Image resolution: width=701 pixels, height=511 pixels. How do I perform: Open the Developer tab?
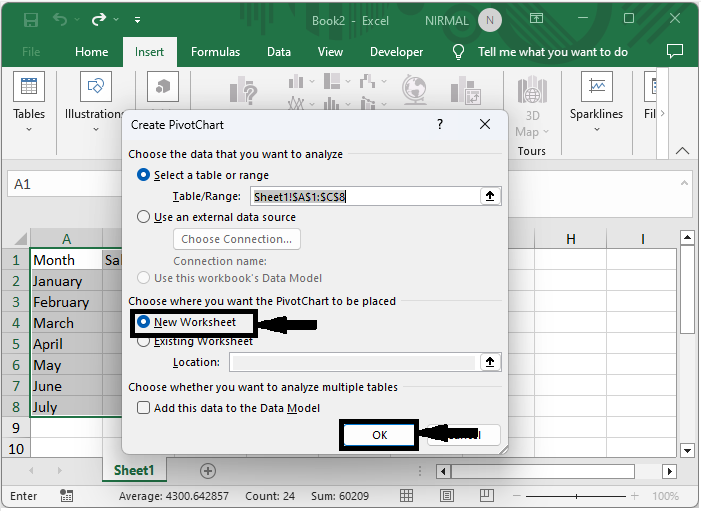click(397, 52)
